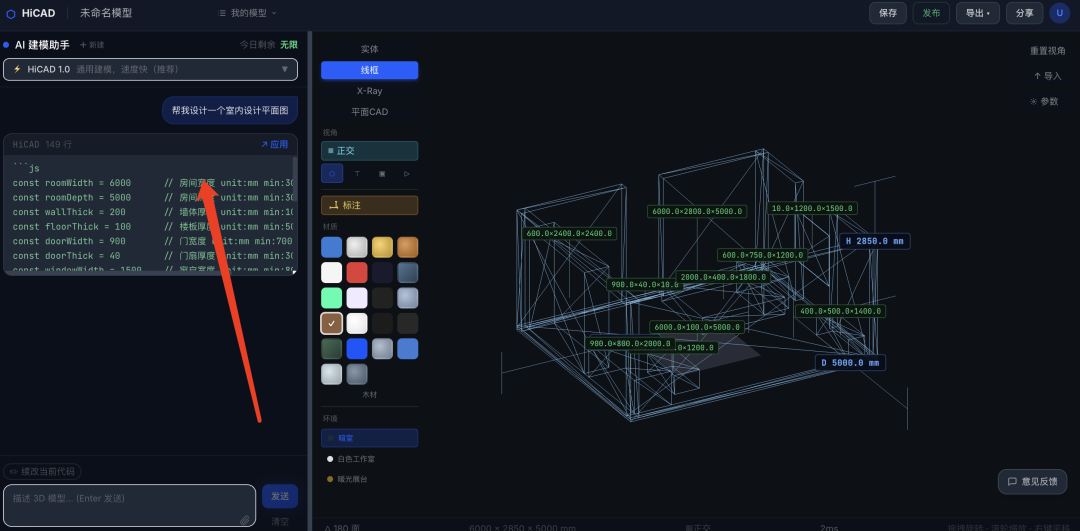Pick the red material swatch

click(x=357, y=273)
